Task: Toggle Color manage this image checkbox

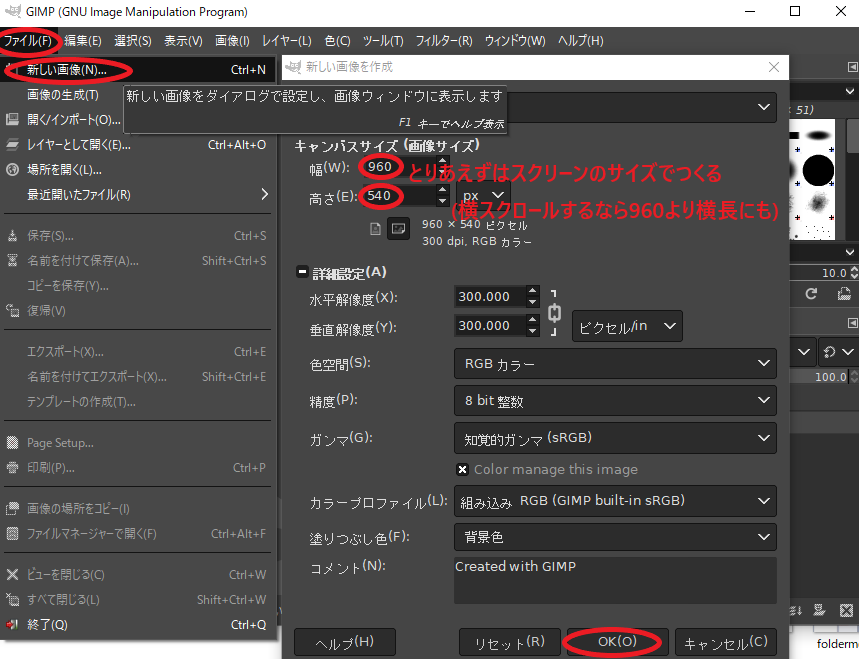Action: point(462,470)
